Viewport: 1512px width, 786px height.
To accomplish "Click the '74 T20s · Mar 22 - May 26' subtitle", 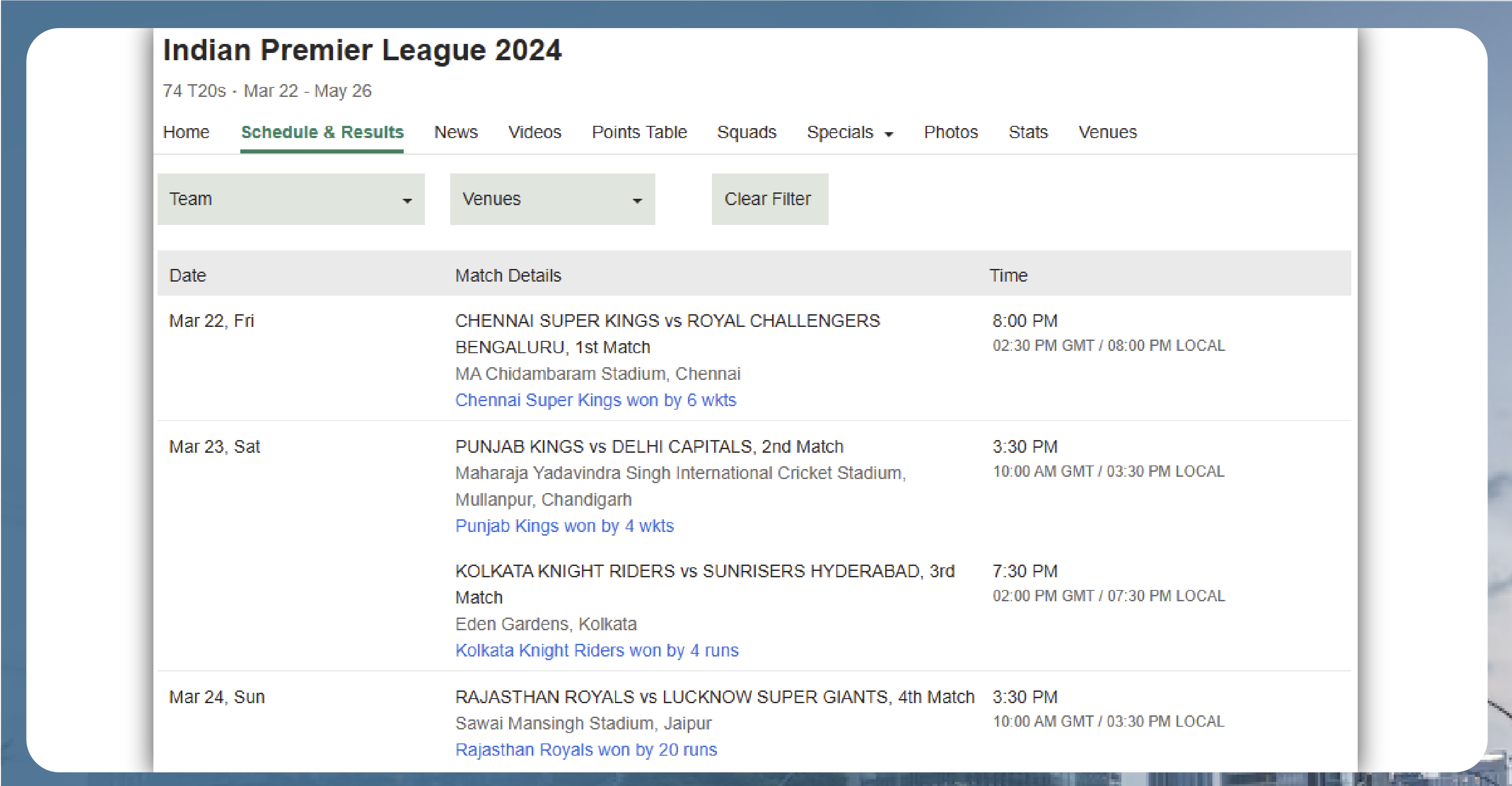I will point(267,91).
